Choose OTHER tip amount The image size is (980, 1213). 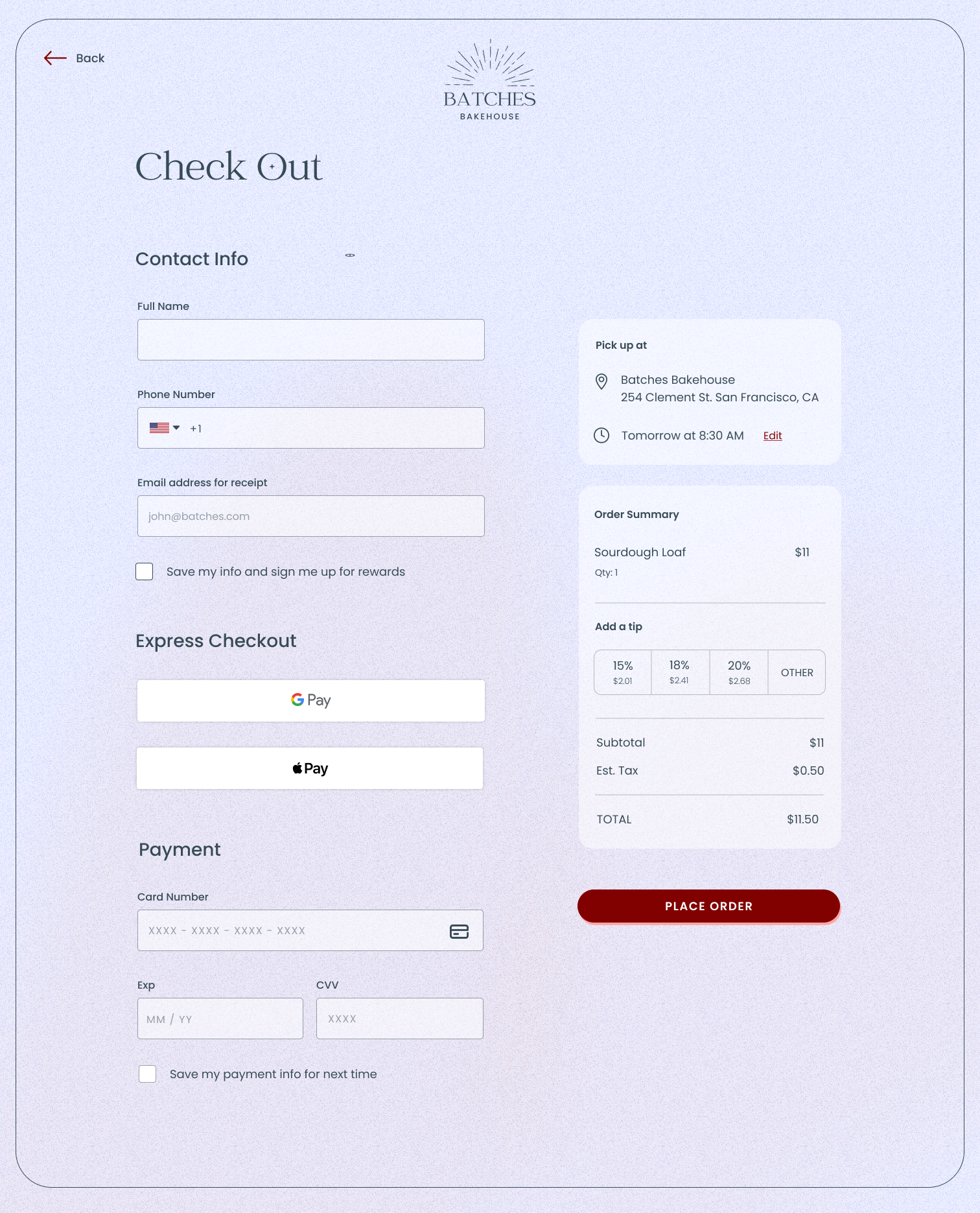797,672
